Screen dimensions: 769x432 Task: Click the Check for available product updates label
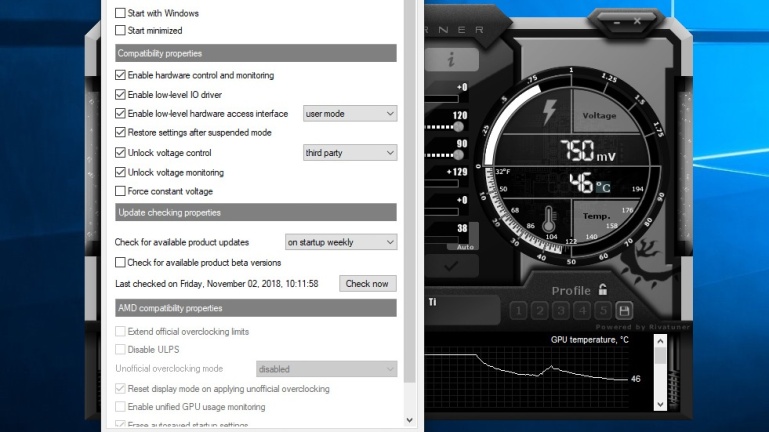(182, 242)
